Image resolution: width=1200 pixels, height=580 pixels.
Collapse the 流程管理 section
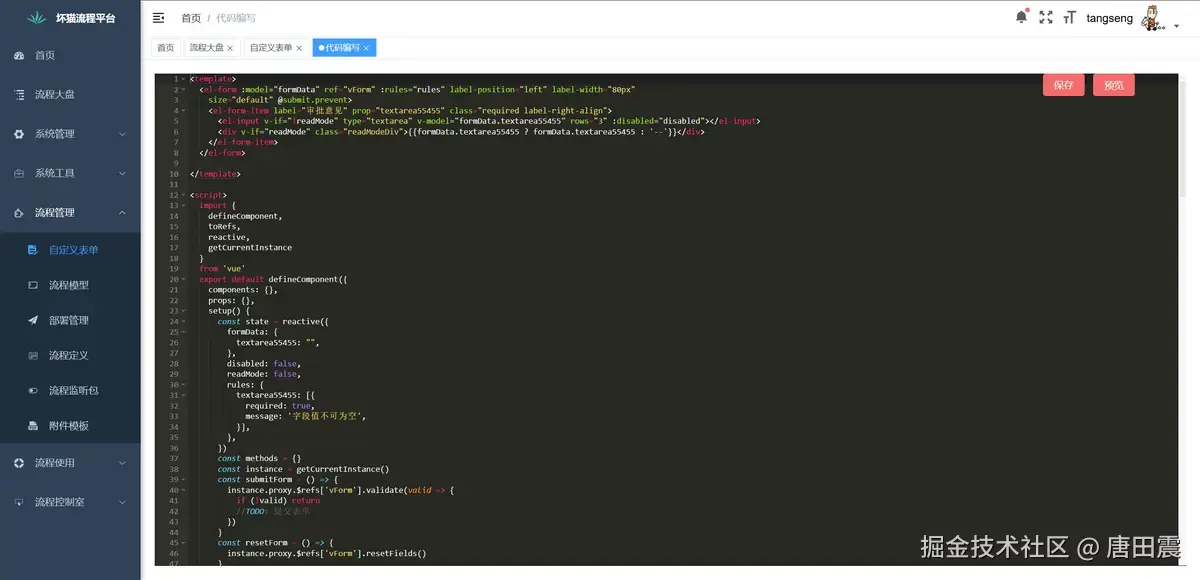[x=55, y=211]
